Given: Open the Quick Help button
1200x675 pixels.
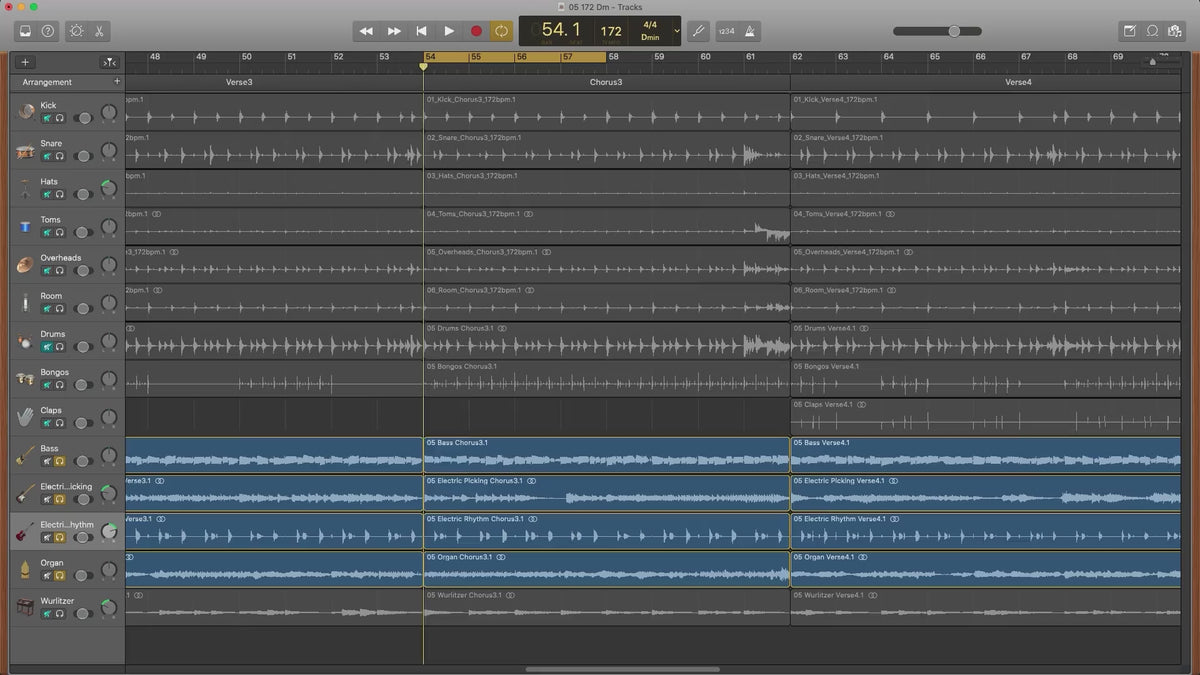Looking at the screenshot, I should [x=48, y=31].
